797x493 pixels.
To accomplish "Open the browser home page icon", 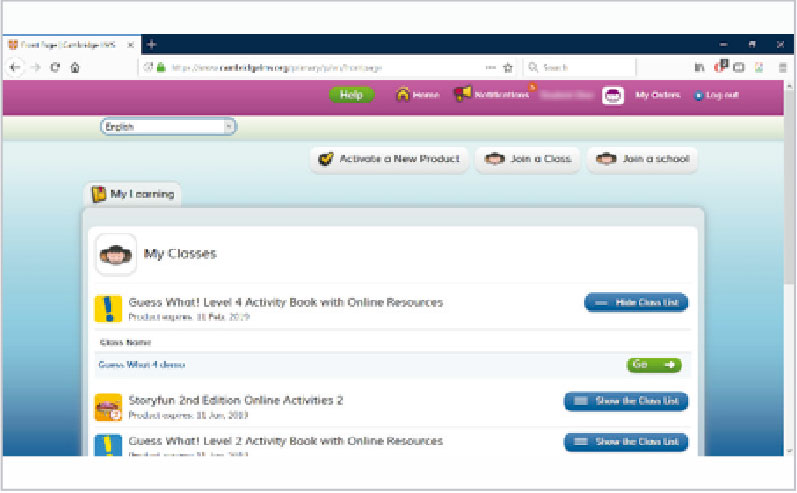I will tap(75, 68).
